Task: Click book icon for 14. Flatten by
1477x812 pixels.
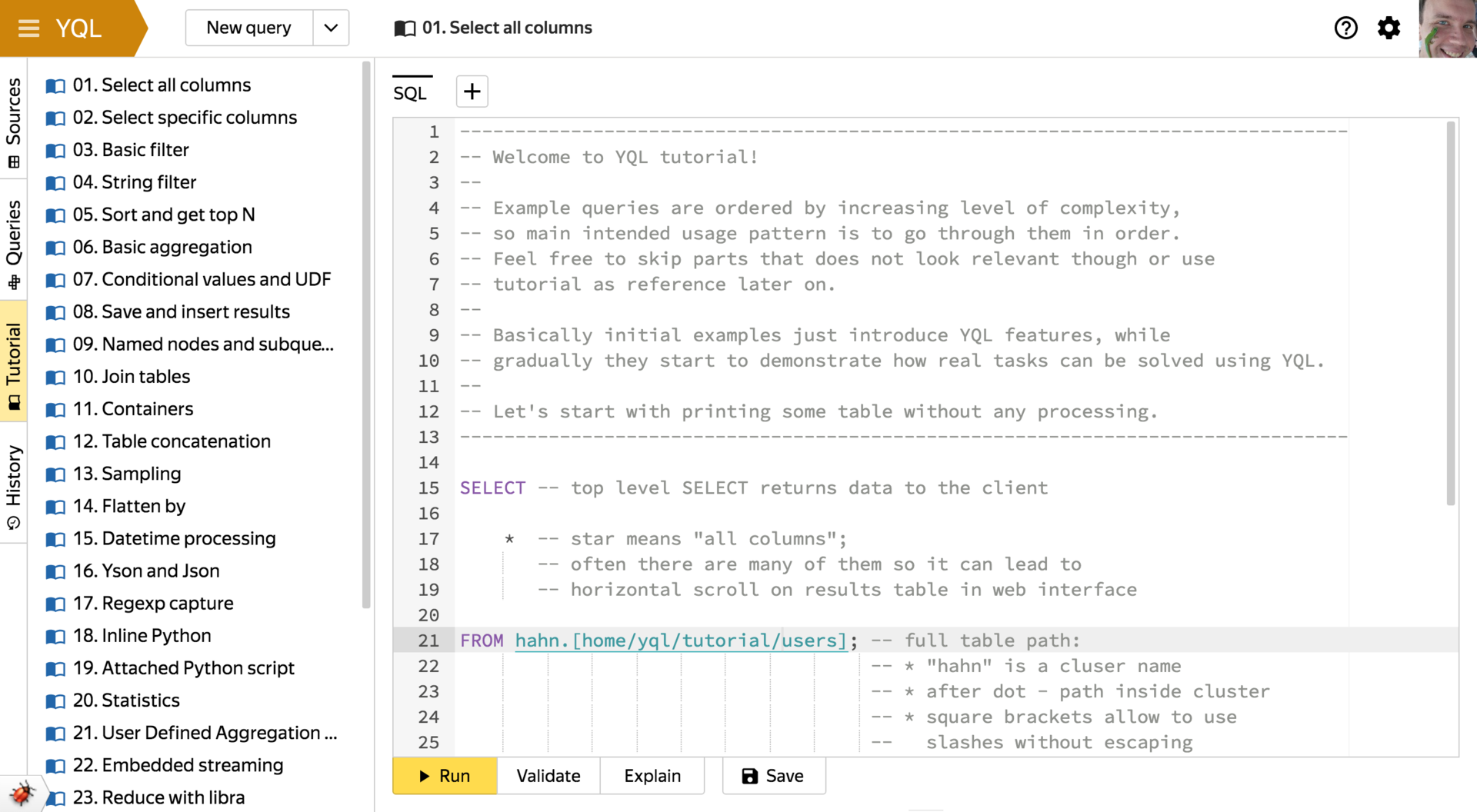Action: pyautogui.click(x=55, y=507)
